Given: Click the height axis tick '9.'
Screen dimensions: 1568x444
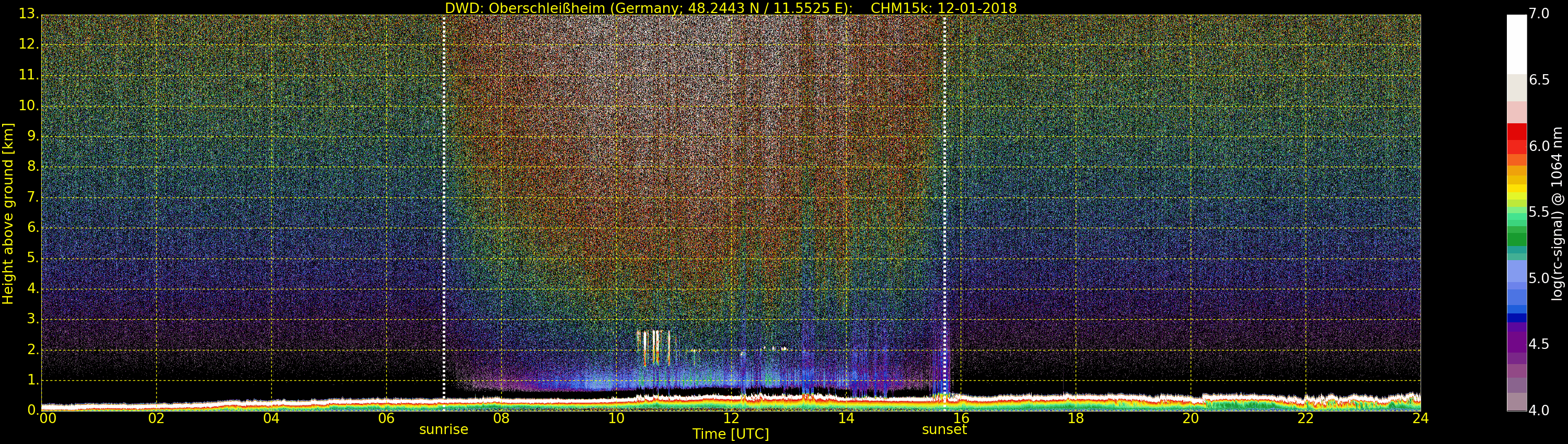Looking at the screenshot, I should 33,136.
